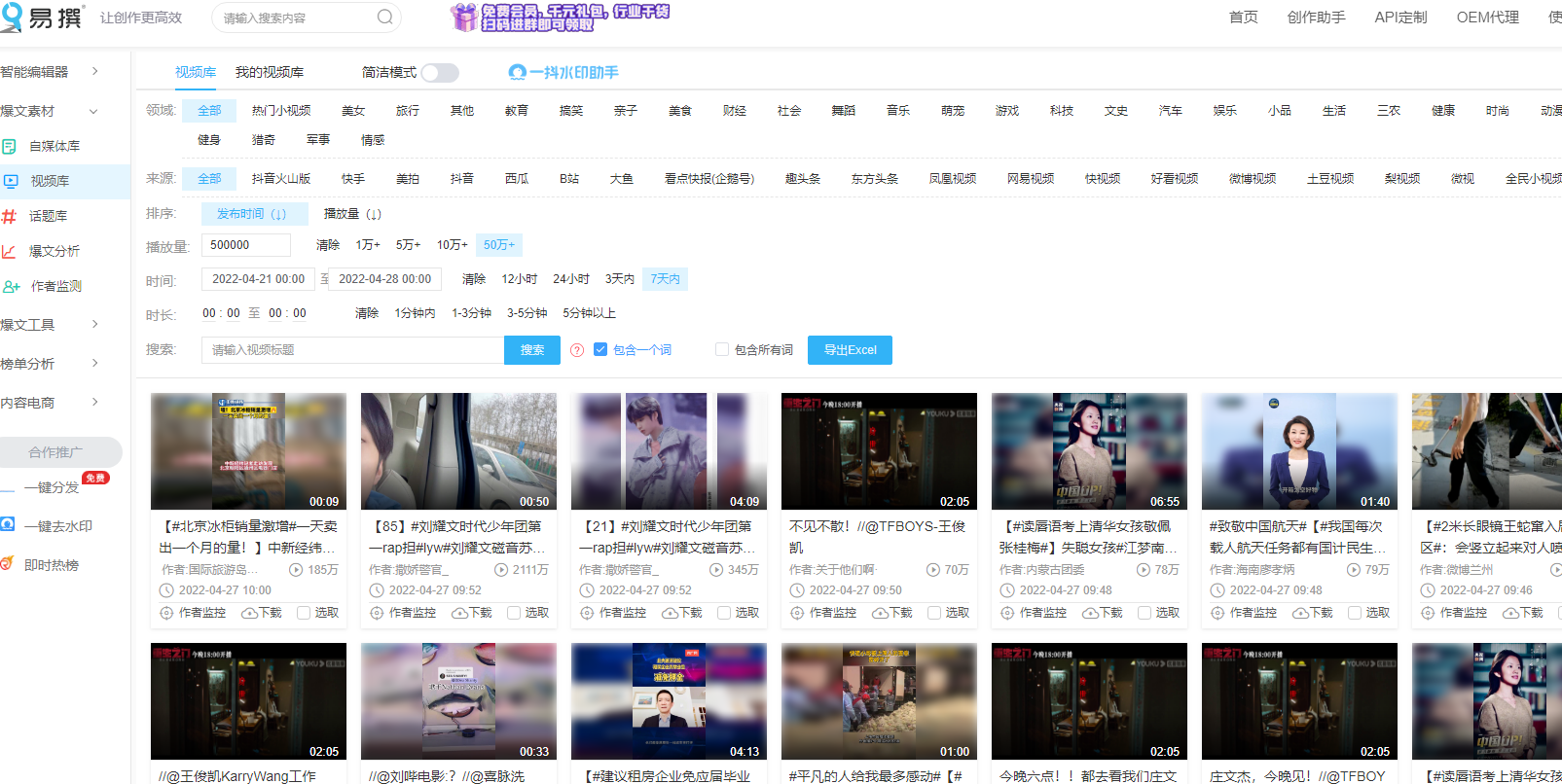
Task: Check 选取 for 致敬中国航天 video
Action: tap(1355, 613)
